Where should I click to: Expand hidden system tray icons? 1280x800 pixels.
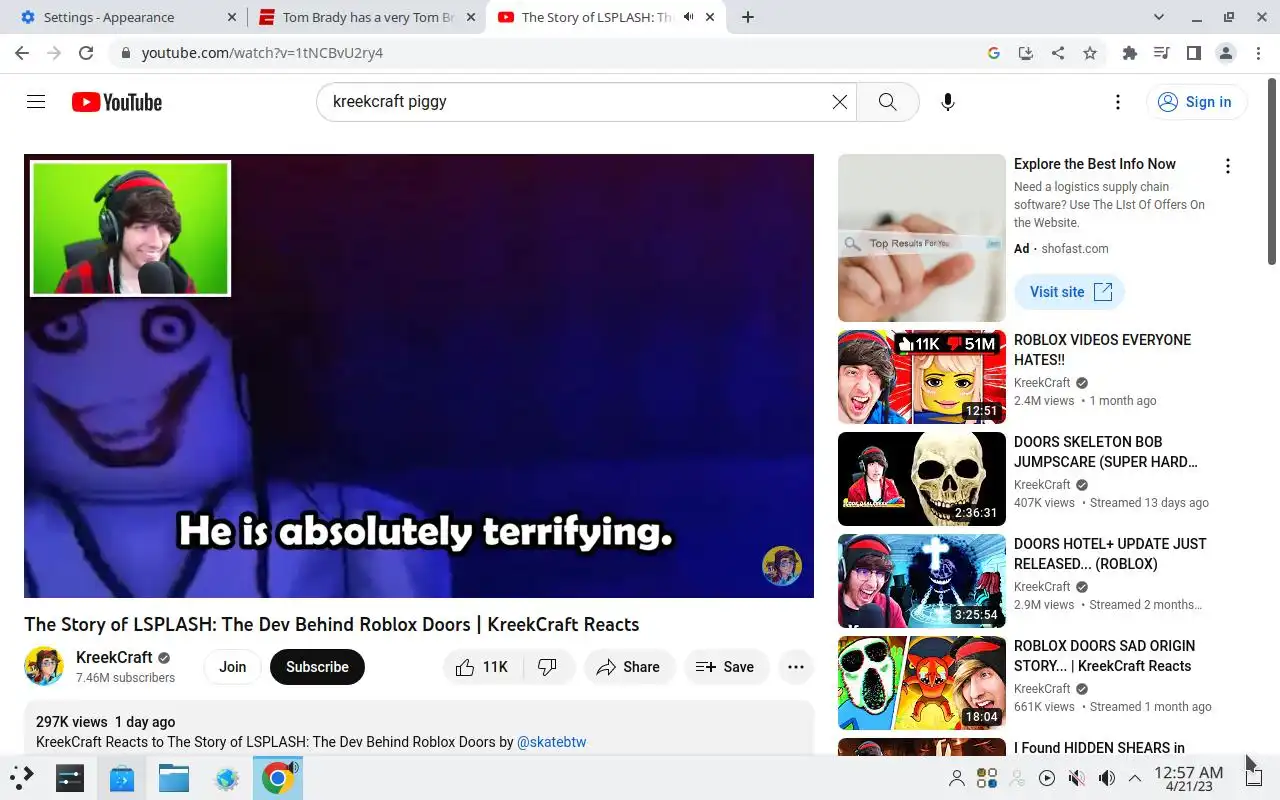pos(1135,778)
